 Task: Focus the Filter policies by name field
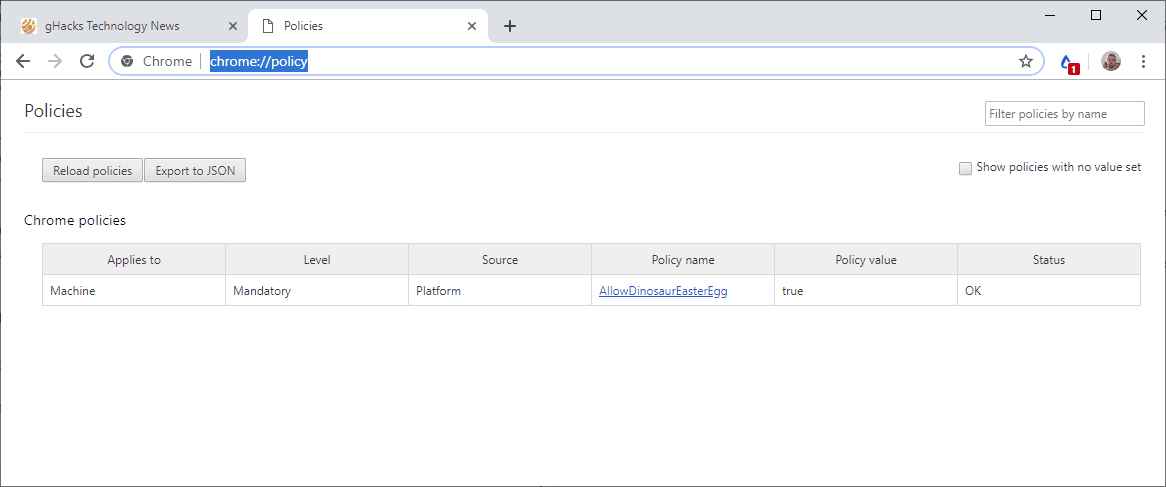pyautogui.click(x=1064, y=114)
